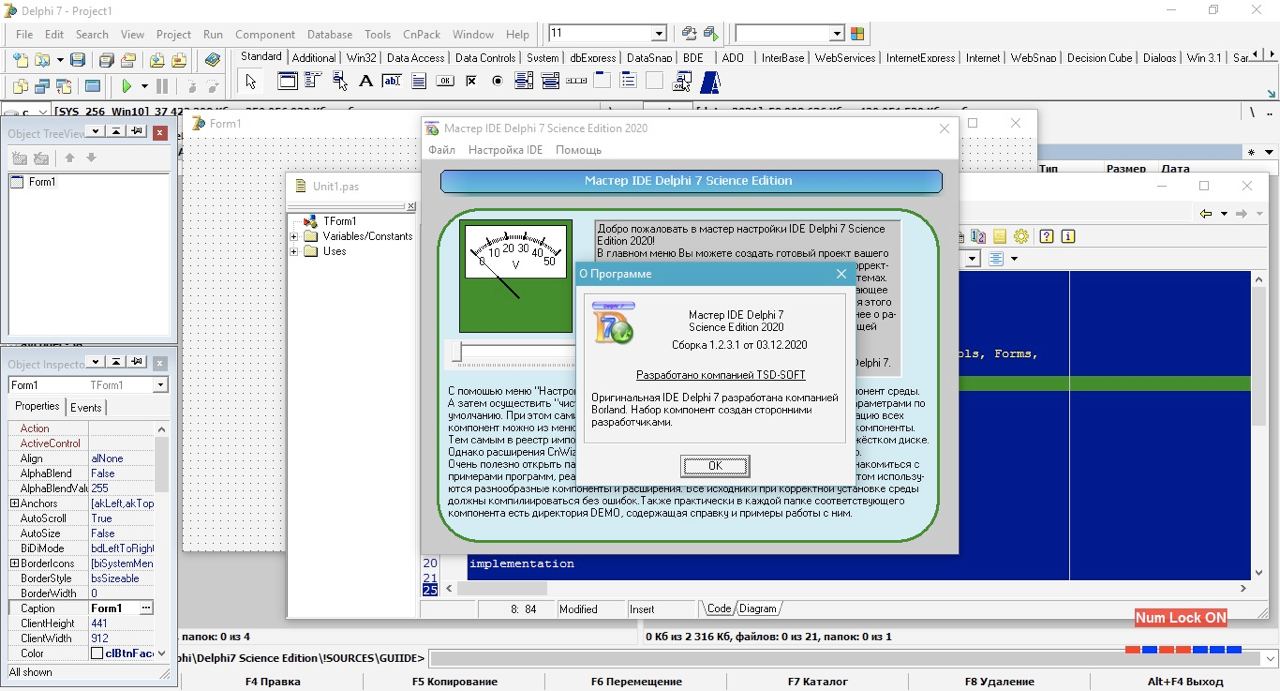Screen dimensions: 1280x691
Task: Click OK in the О Программе dialog
Action: (715, 466)
